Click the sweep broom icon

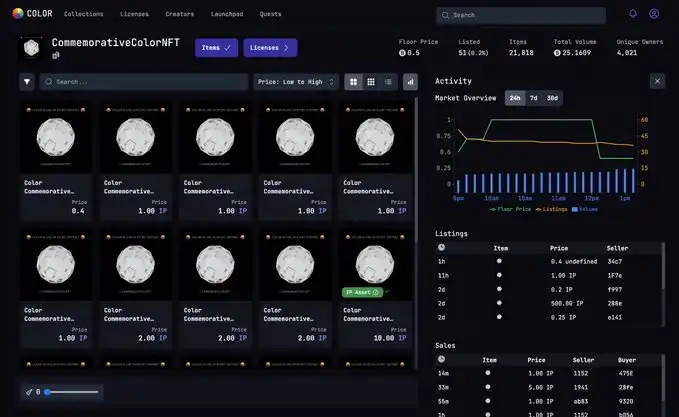29,392
